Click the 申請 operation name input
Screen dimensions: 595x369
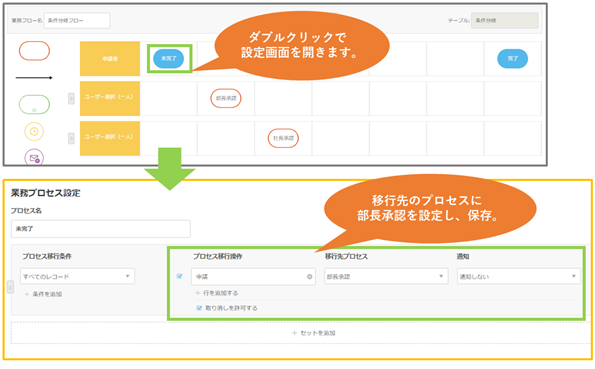pyautogui.click(x=253, y=276)
